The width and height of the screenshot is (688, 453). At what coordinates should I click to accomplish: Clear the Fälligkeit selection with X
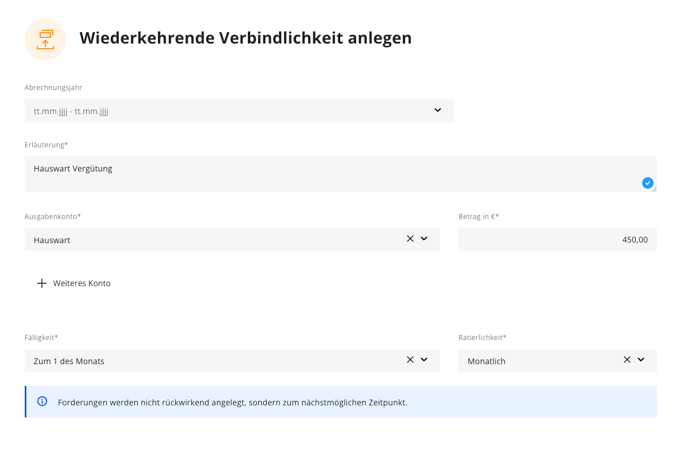click(x=410, y=360)
